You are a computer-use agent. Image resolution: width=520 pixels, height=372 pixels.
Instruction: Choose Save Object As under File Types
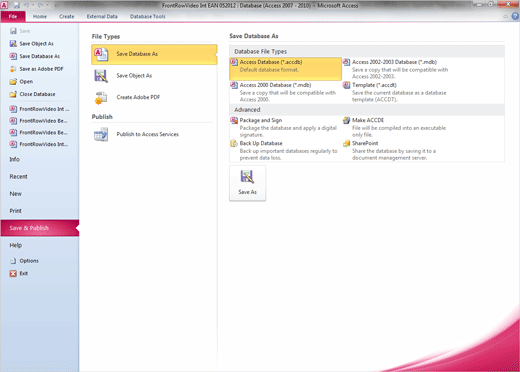[x=154, y=76]
